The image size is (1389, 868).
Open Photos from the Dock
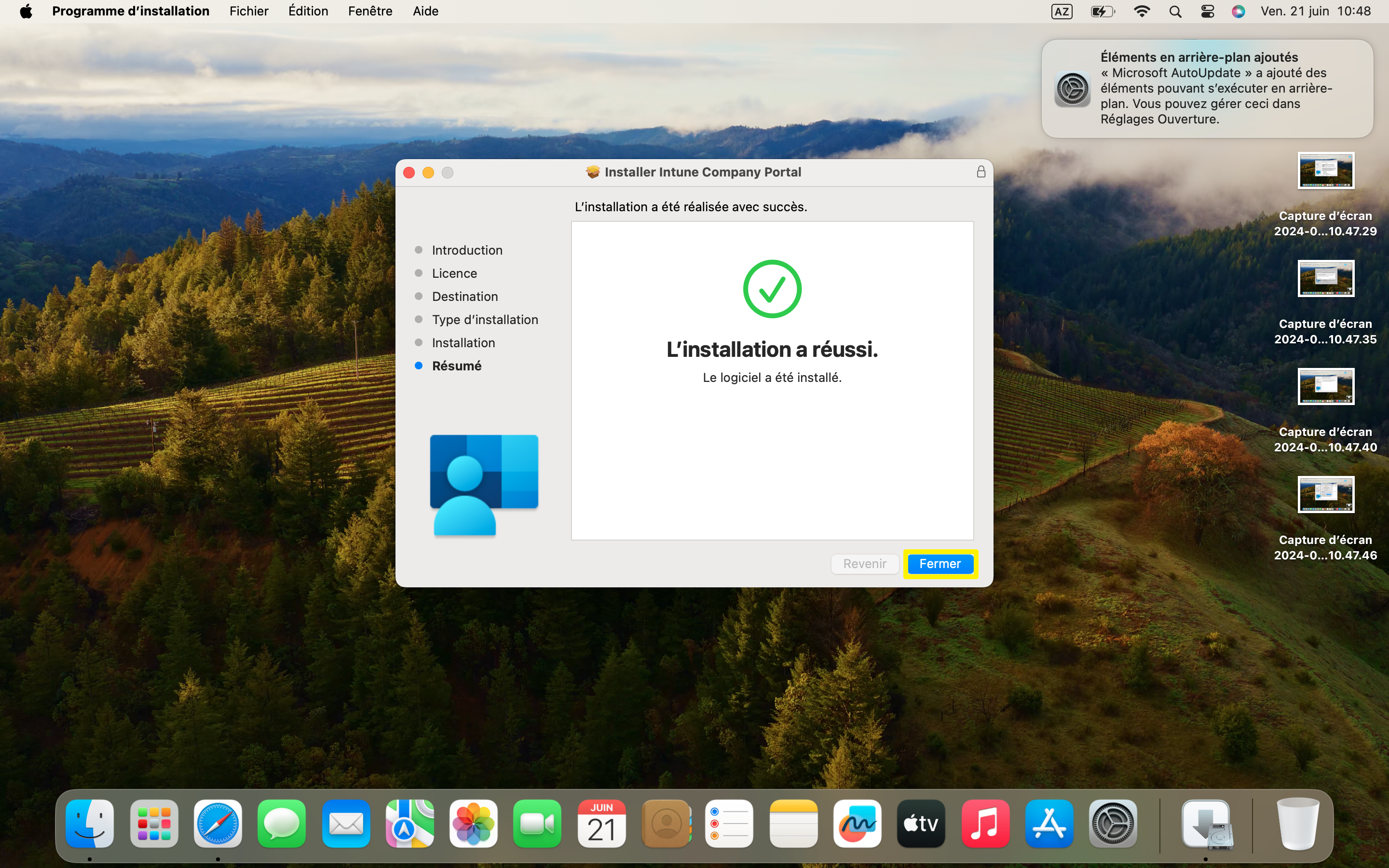coord(474,823)
